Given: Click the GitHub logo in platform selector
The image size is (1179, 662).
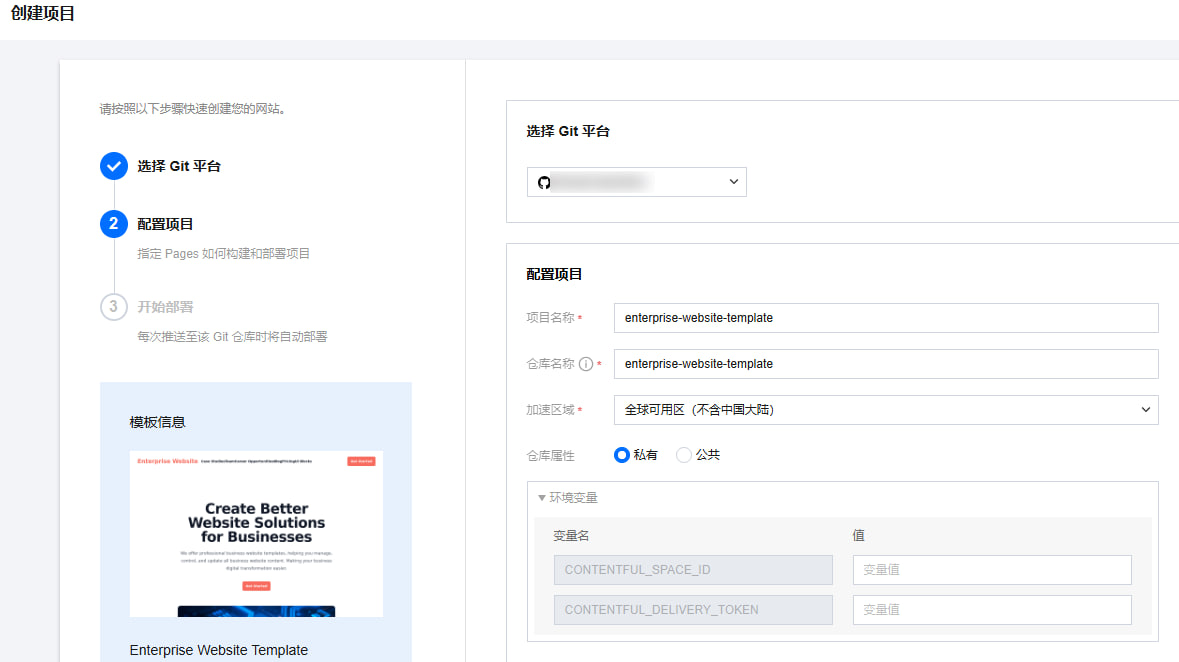Looking at the screenshot, I should (x=544, y=182).
